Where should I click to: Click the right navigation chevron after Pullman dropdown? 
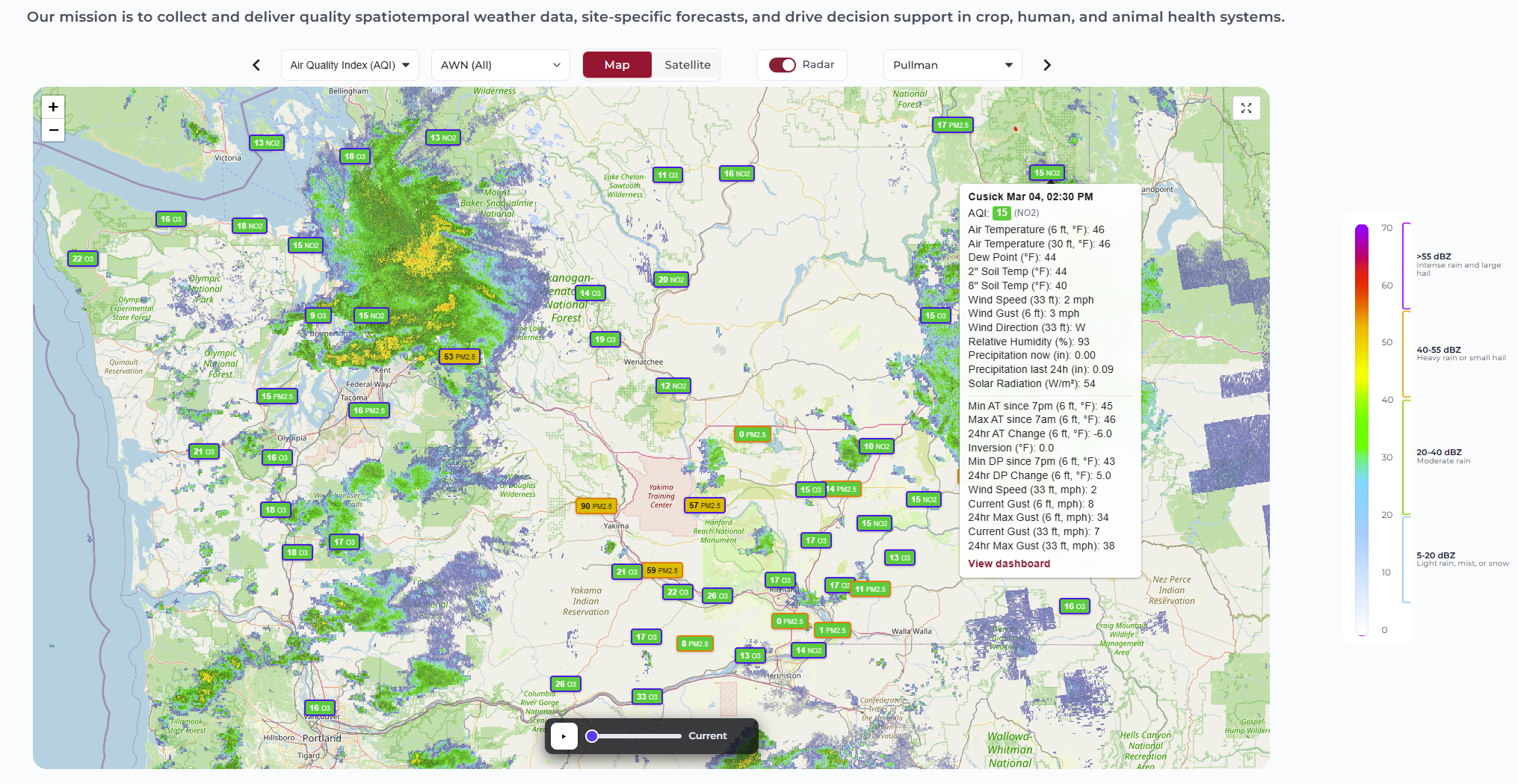1046,65
